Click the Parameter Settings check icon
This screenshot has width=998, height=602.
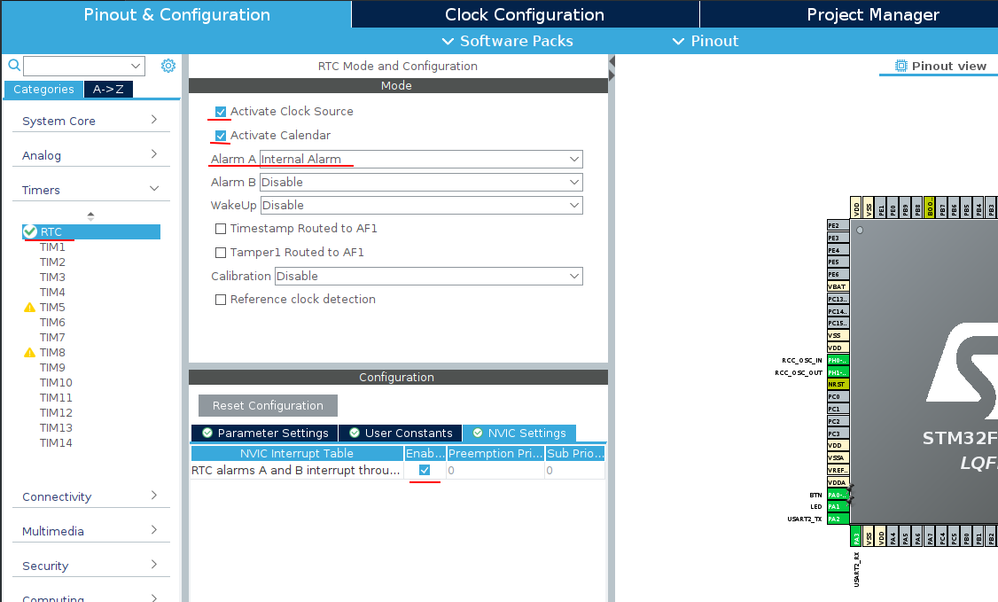coord(207,433)
